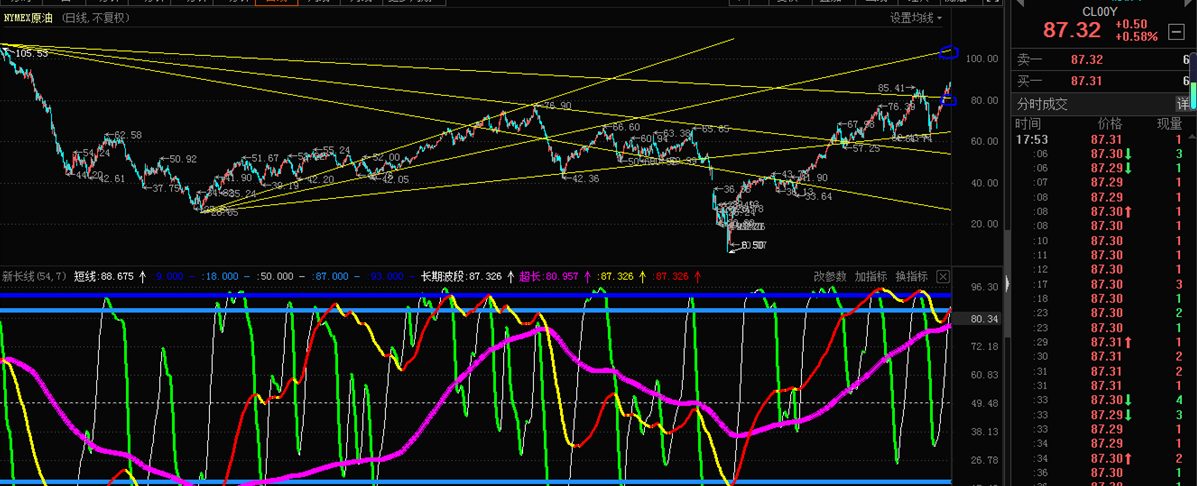
Task: Click the 现量 column header
Action: click(1170, 124)
